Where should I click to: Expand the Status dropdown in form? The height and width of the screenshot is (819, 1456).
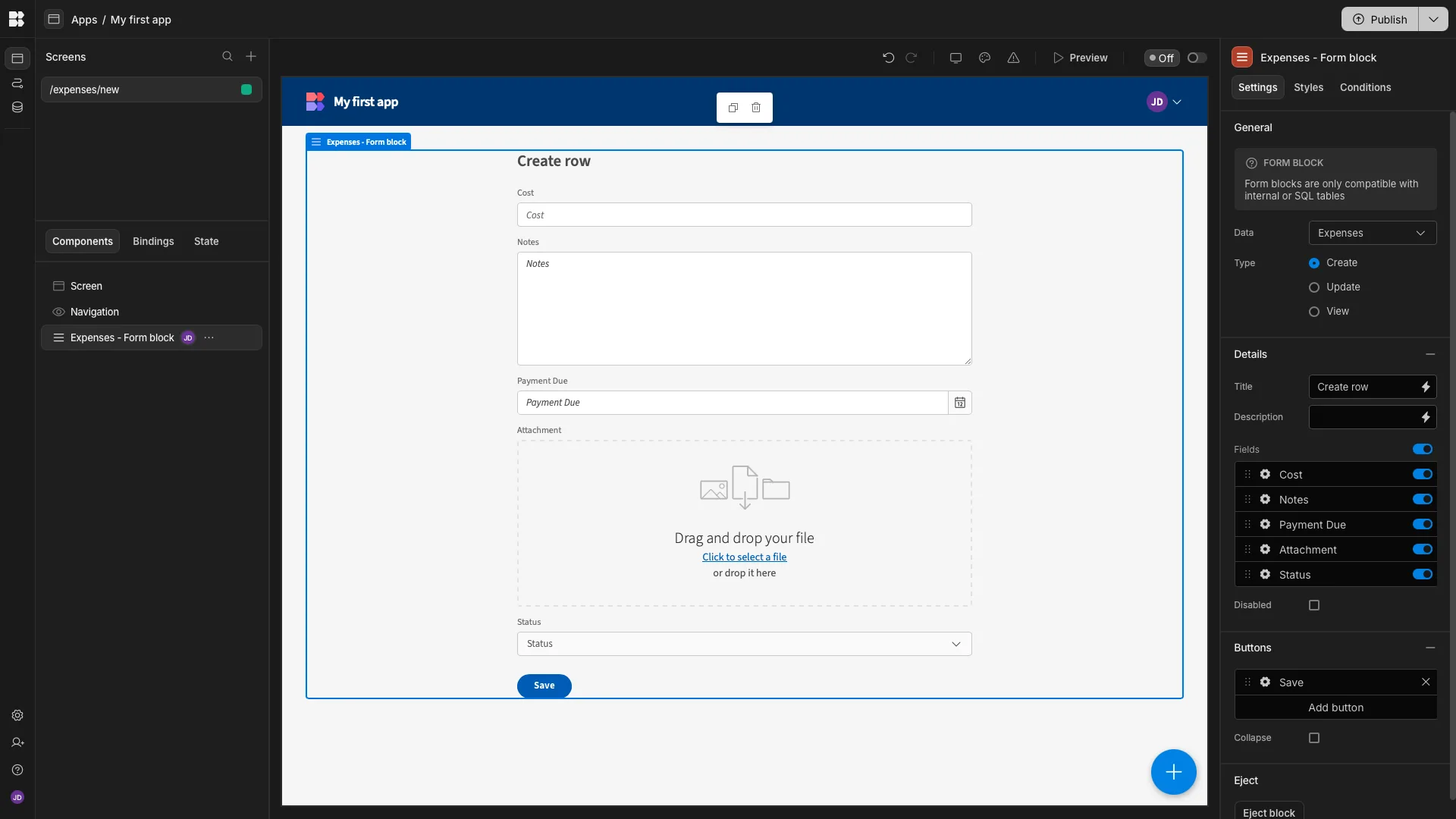pyautogui.click(x=744, y=644)
